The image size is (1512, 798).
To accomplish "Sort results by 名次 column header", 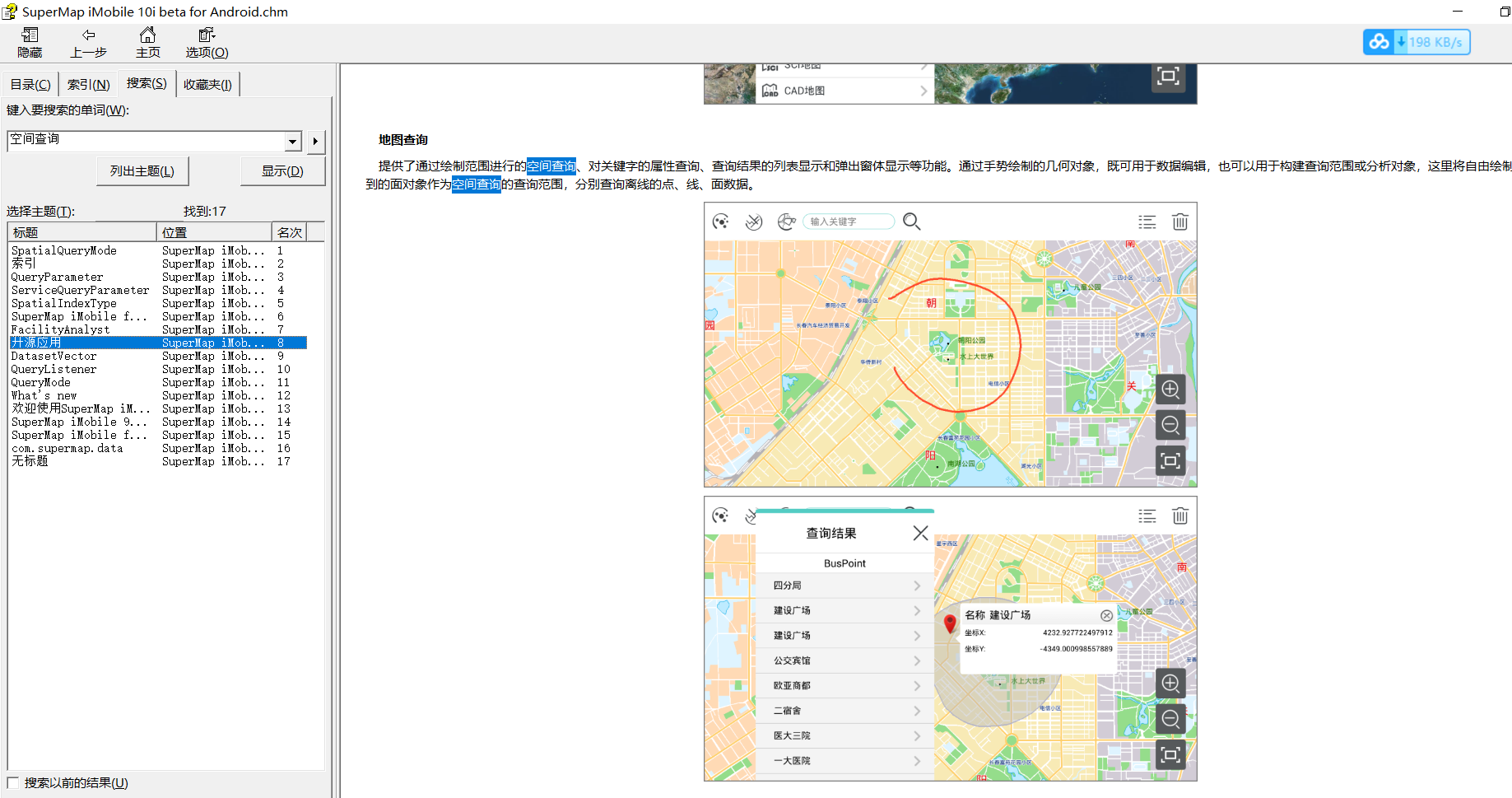I will coord(289,232).
